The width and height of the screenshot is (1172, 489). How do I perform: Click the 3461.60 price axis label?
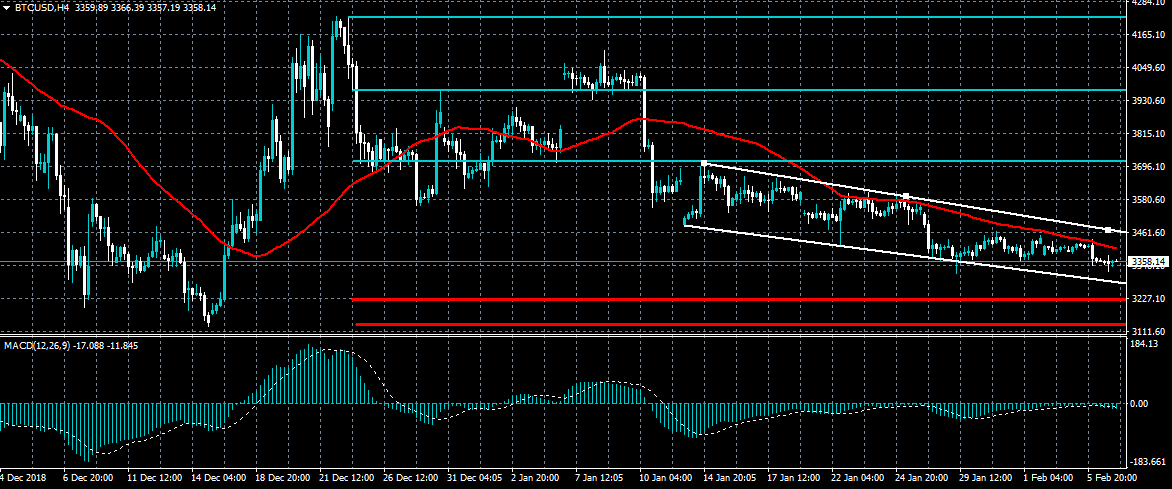(x=1150, y=233)
